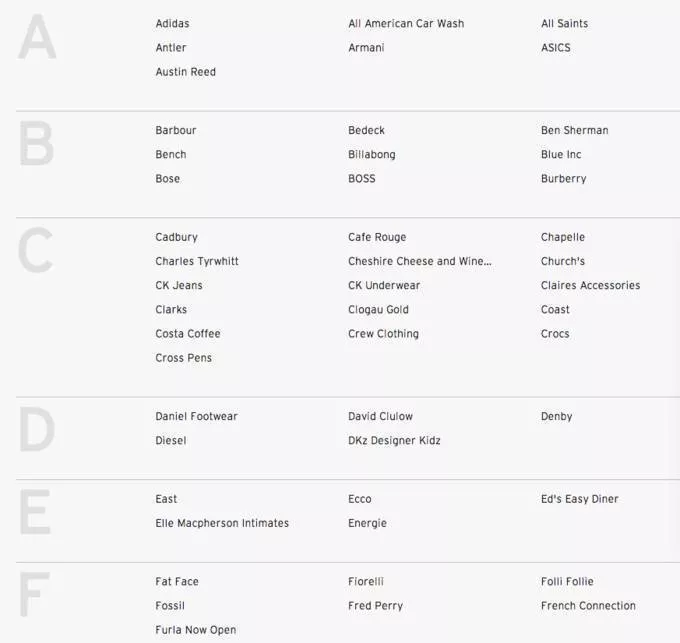Open Ed's Easy Diner link

pyautogui.click(x=579, y=500)
